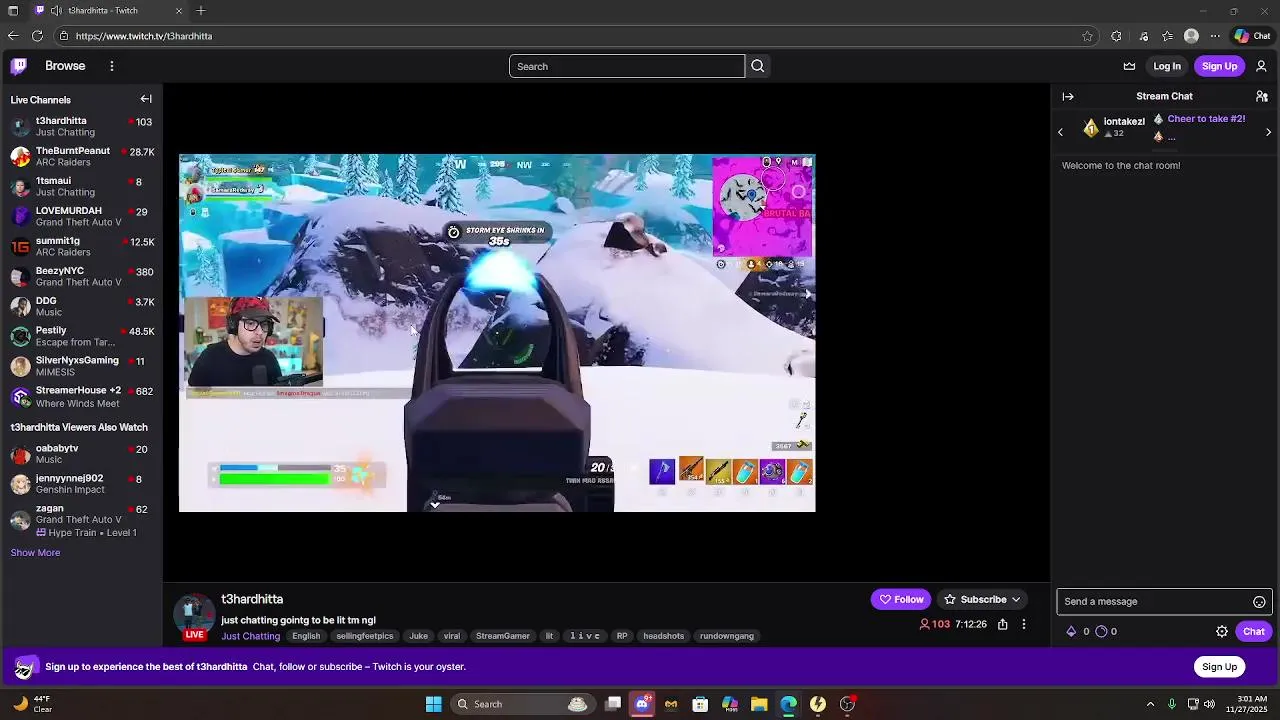Click the magnifier search button
1280x720 pixels.
(x=758, y=66)
